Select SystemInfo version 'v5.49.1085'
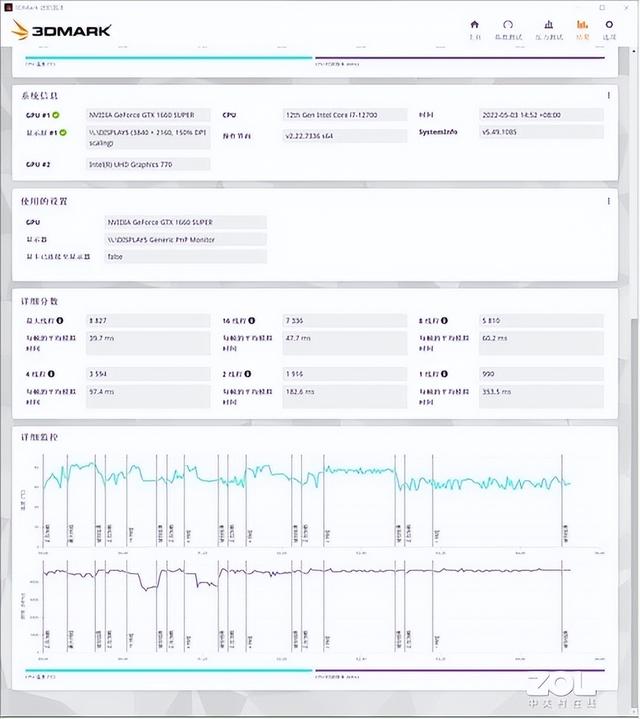The height and width of the screenshot is (719, 640). click(541, 132)
